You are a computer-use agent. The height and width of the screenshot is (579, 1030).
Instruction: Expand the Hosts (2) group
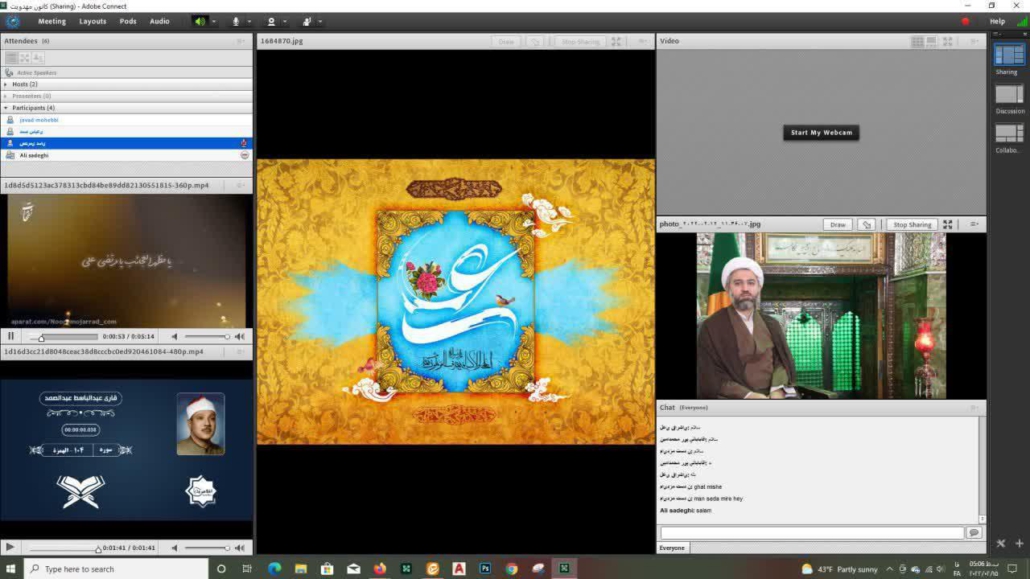click(6, 84)
